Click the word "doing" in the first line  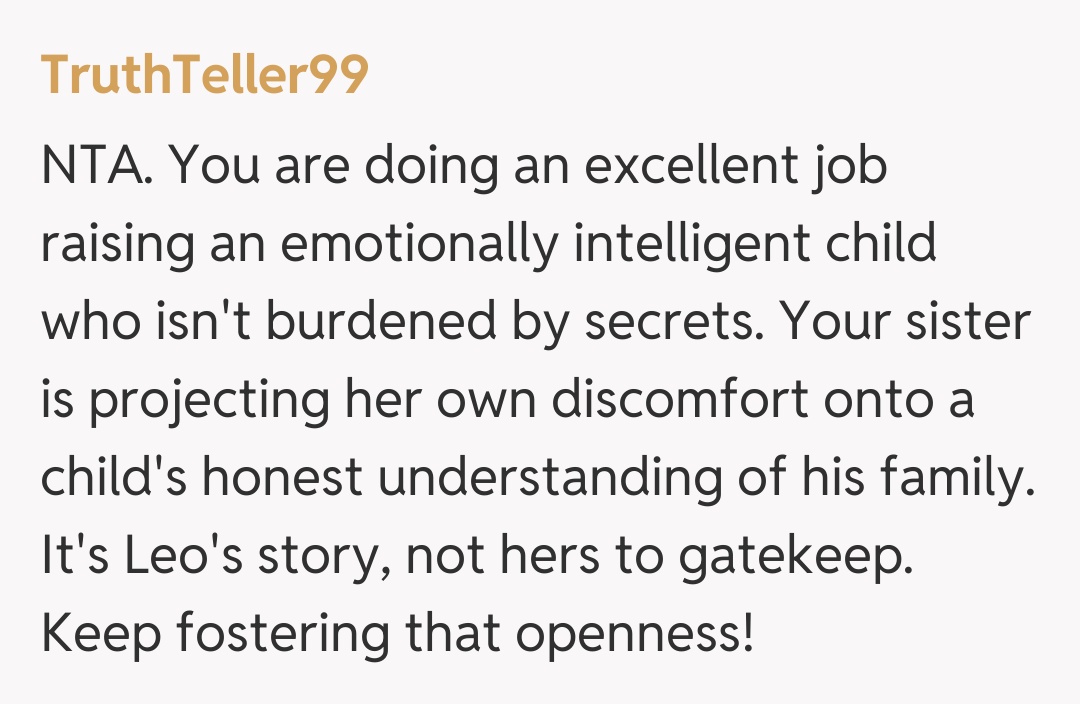coord(430,166)
